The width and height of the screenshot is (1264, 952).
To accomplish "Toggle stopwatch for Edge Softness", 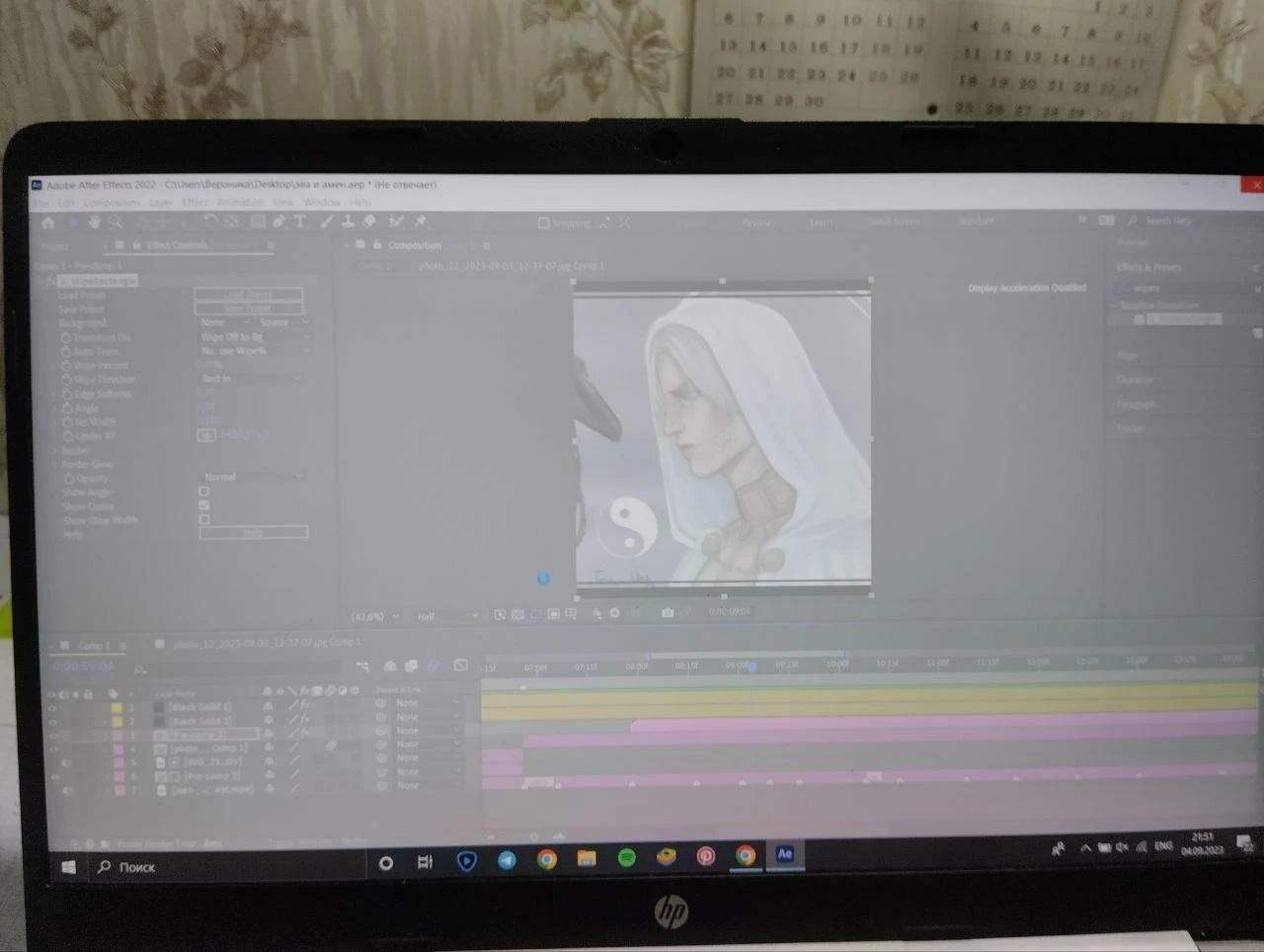I will (x=66, y=394).
